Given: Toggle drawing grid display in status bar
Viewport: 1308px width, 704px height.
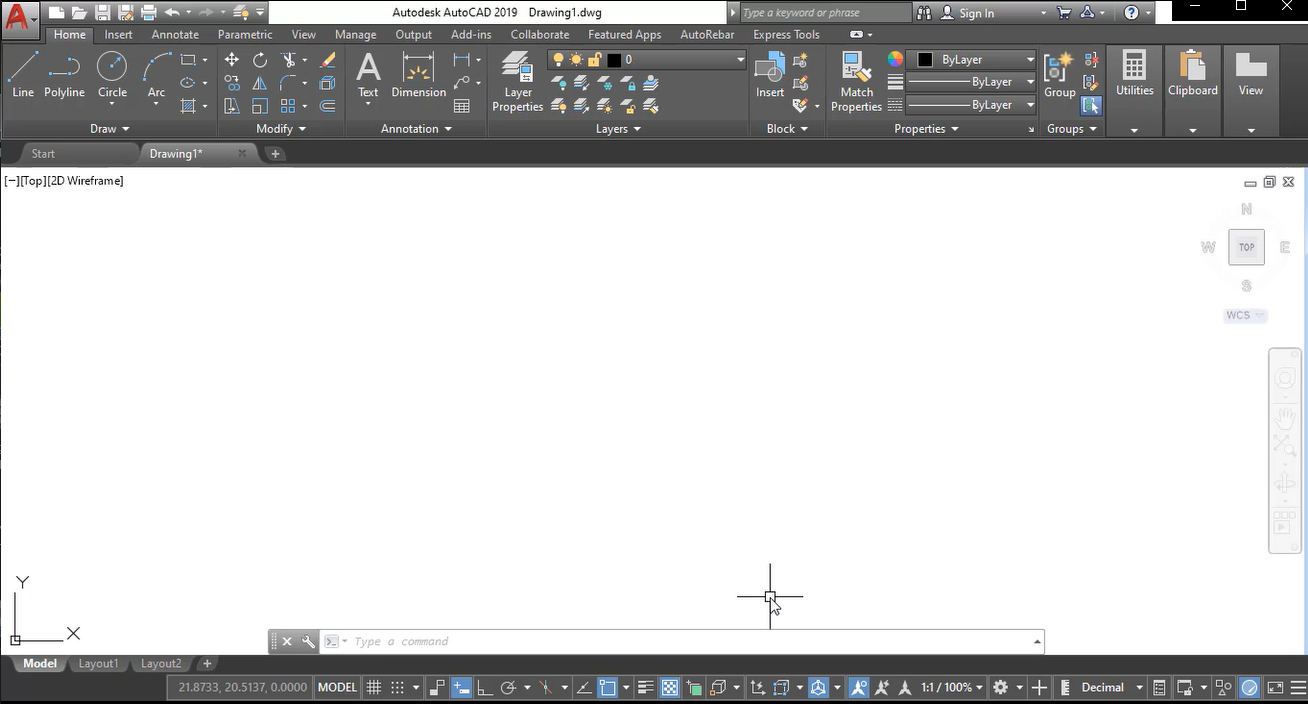Looking at the screenshot, I should pos(374,688).
